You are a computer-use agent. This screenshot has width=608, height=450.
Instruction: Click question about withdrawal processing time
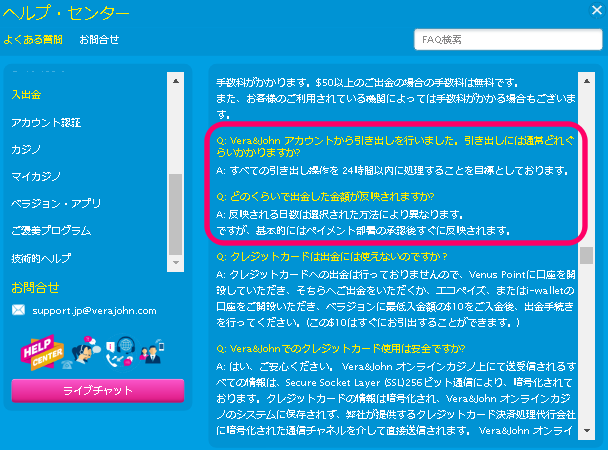[395, 147]
